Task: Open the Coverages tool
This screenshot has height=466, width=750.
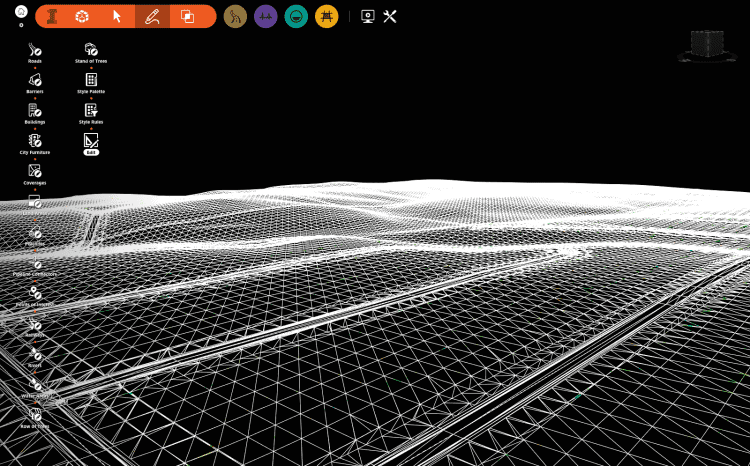Action: coord(35,171)
